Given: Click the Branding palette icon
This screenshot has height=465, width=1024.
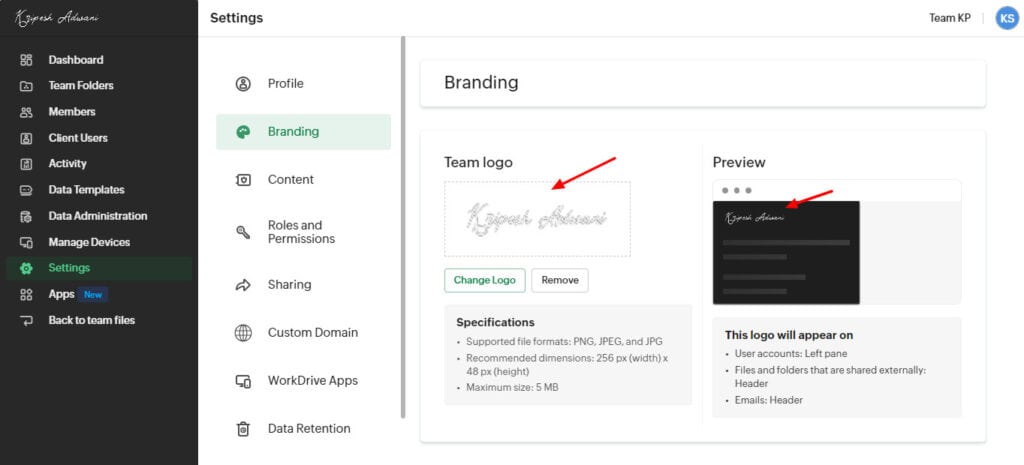Looking at the screenshot, I should coord(243,132).
